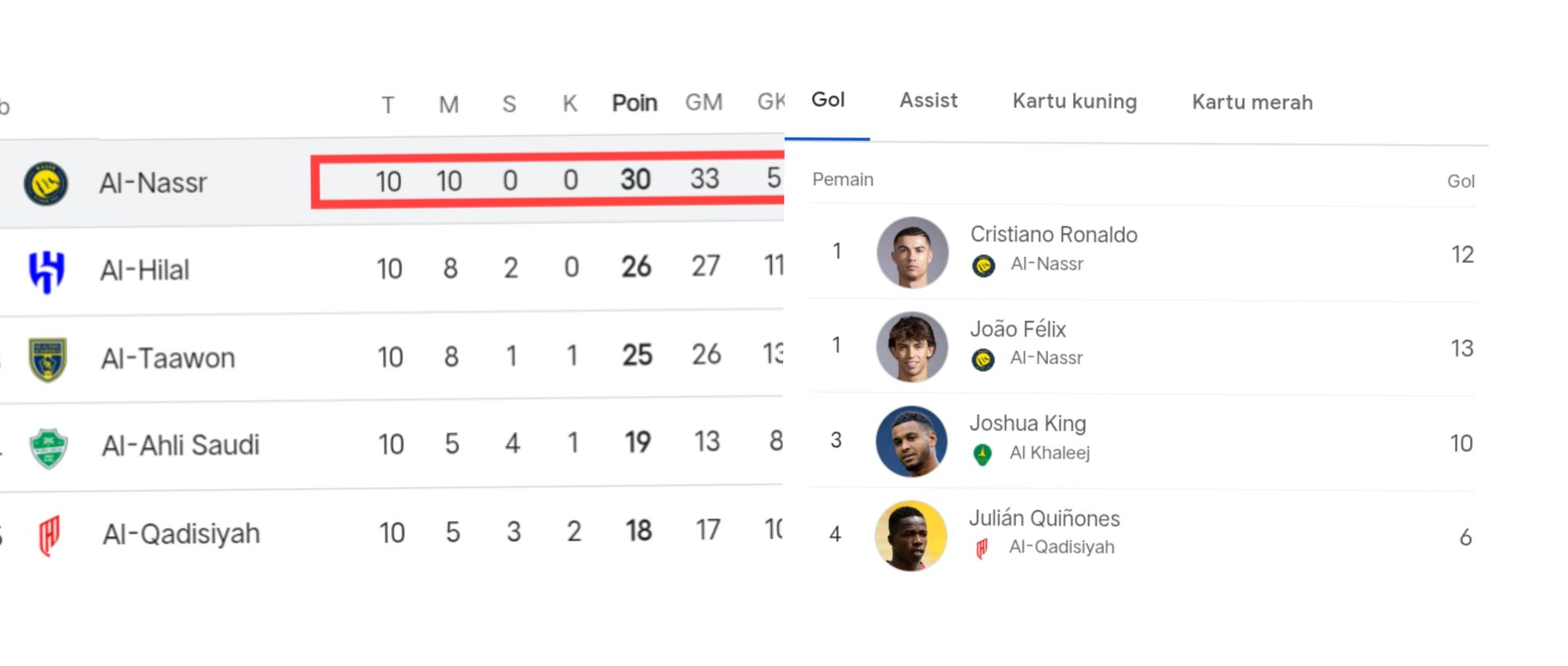Click the Al-Hilal club logo
This screenshot has height=666, width=1568.
pos(47,271)
